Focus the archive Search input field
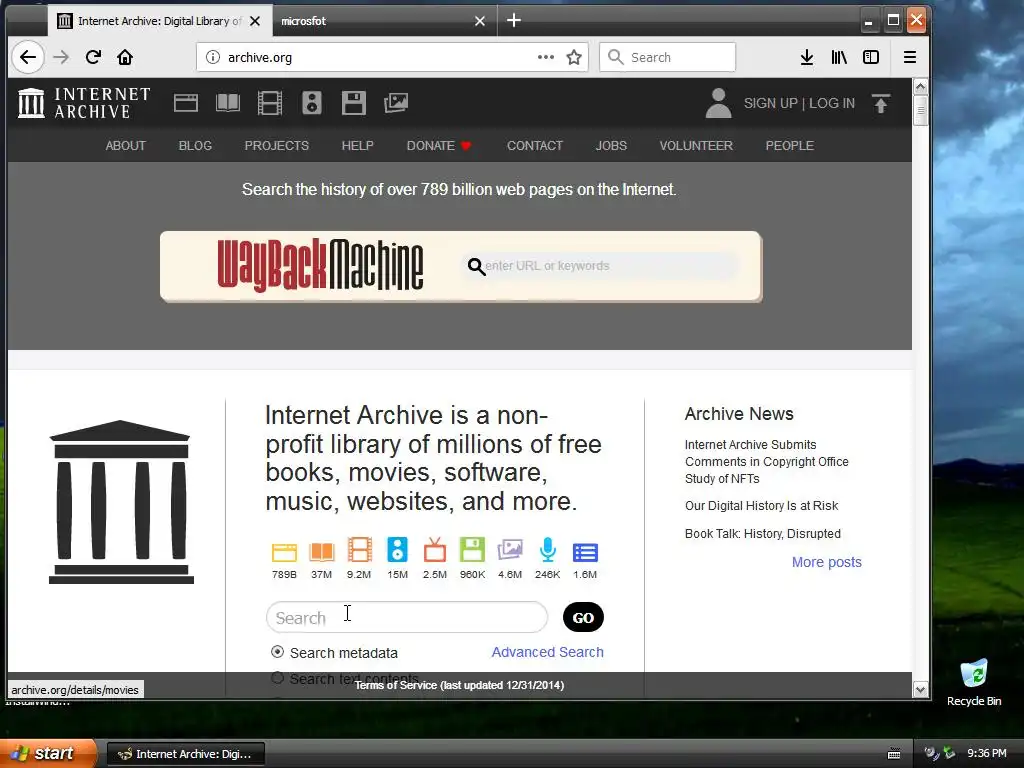 click(x=407, y=617)
